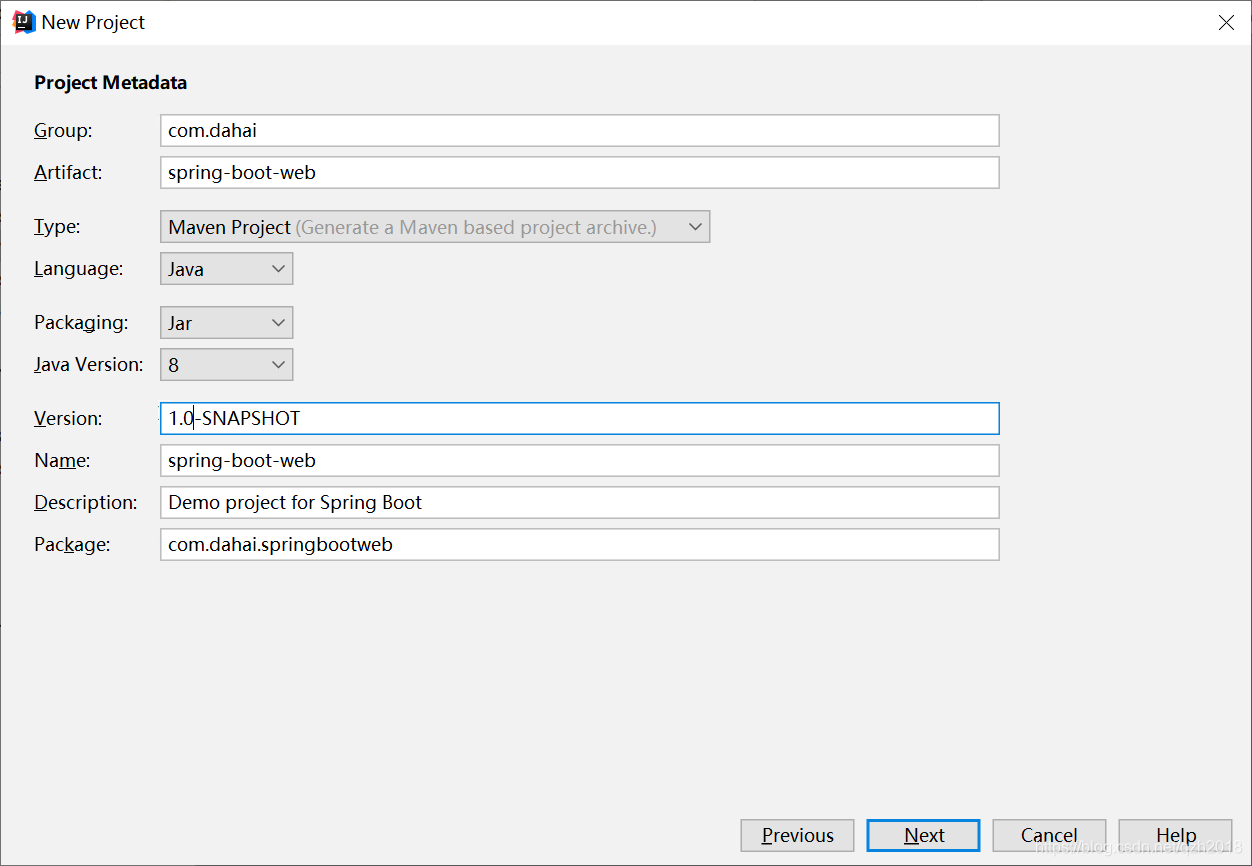The image size is (1252, 866).
Task: Click the Java Version: label
Action: [x=89, y=365]
